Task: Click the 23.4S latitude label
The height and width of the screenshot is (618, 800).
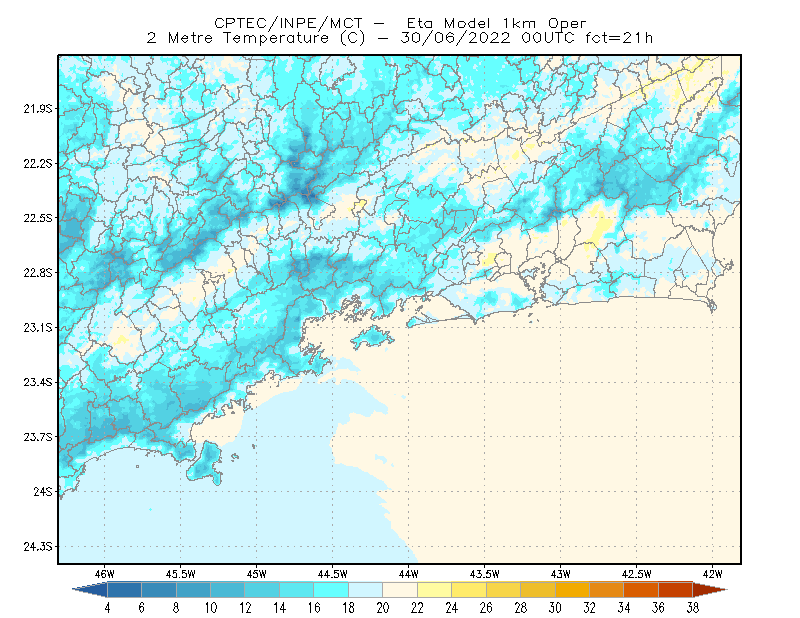Action: tap(38, 382)
